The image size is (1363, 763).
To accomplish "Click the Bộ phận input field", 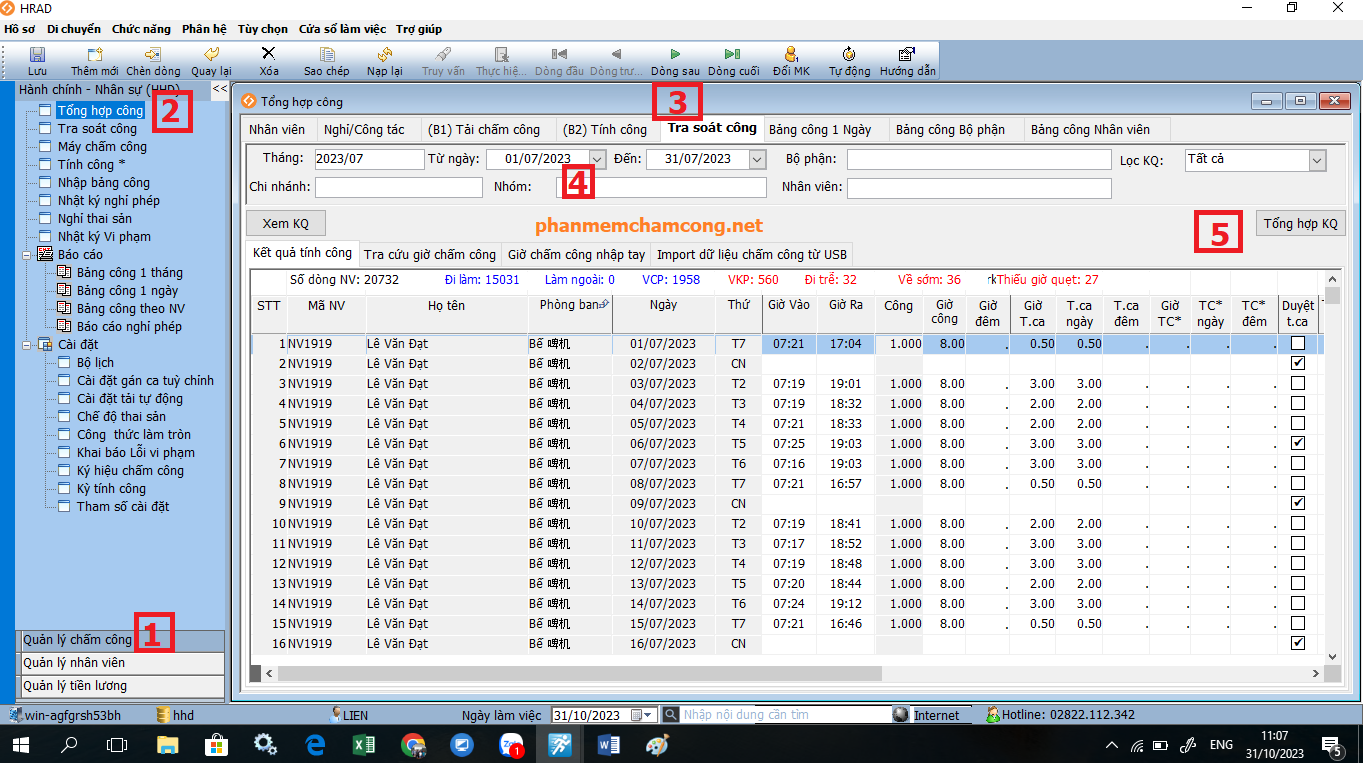I will click(979, 160).
